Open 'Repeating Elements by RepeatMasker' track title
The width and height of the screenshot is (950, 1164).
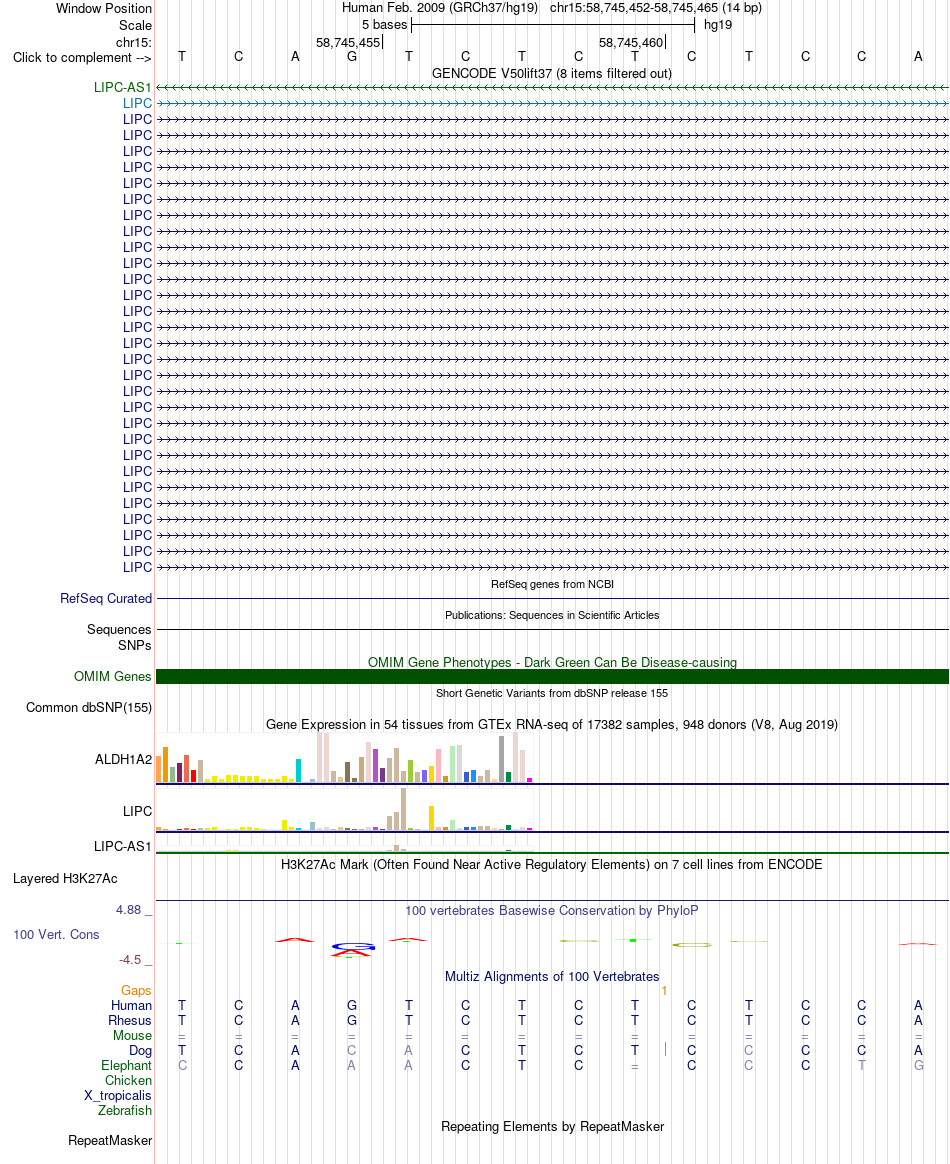(552, 1127)
